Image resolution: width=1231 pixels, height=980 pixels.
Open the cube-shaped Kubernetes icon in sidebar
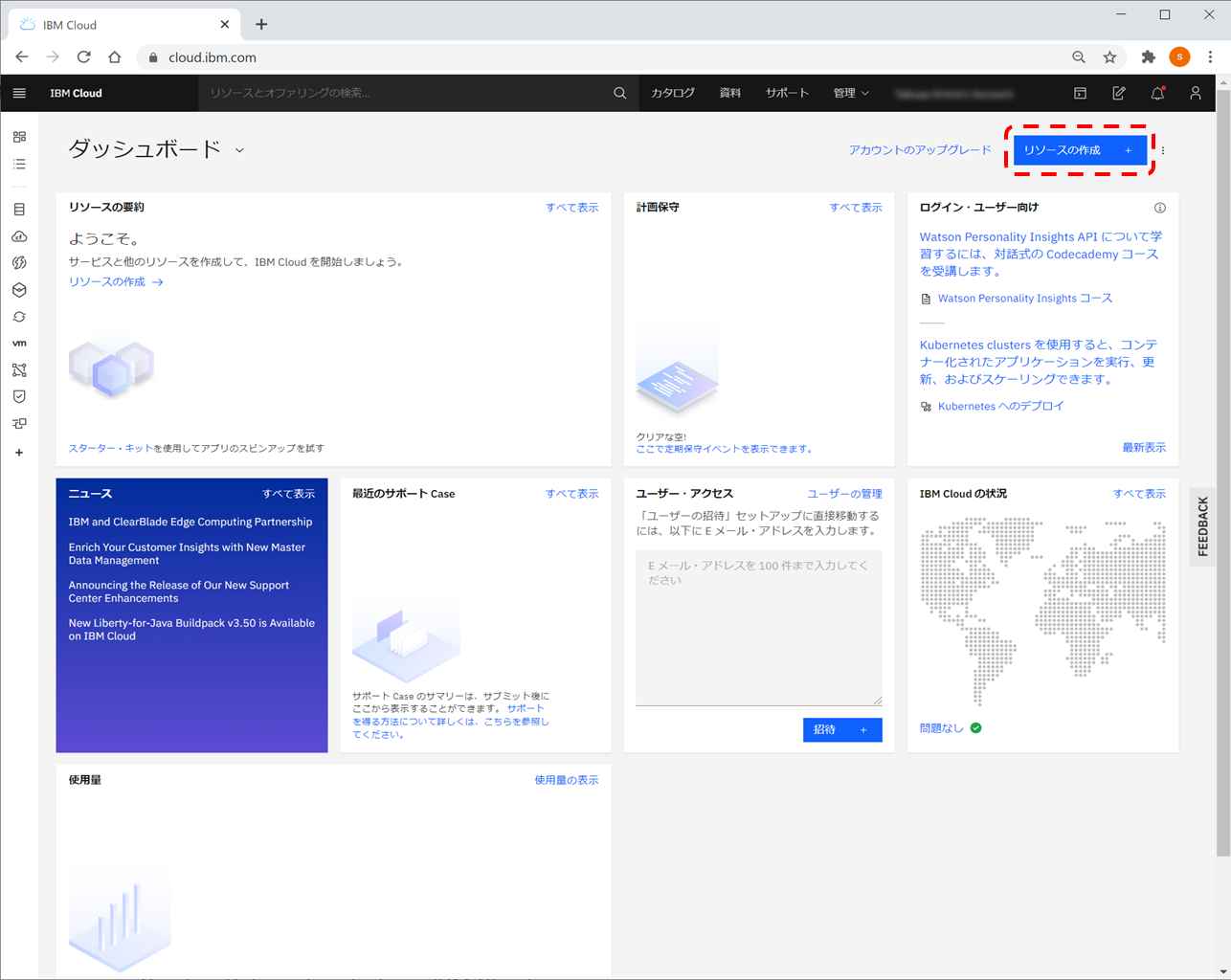pos(19,290)
